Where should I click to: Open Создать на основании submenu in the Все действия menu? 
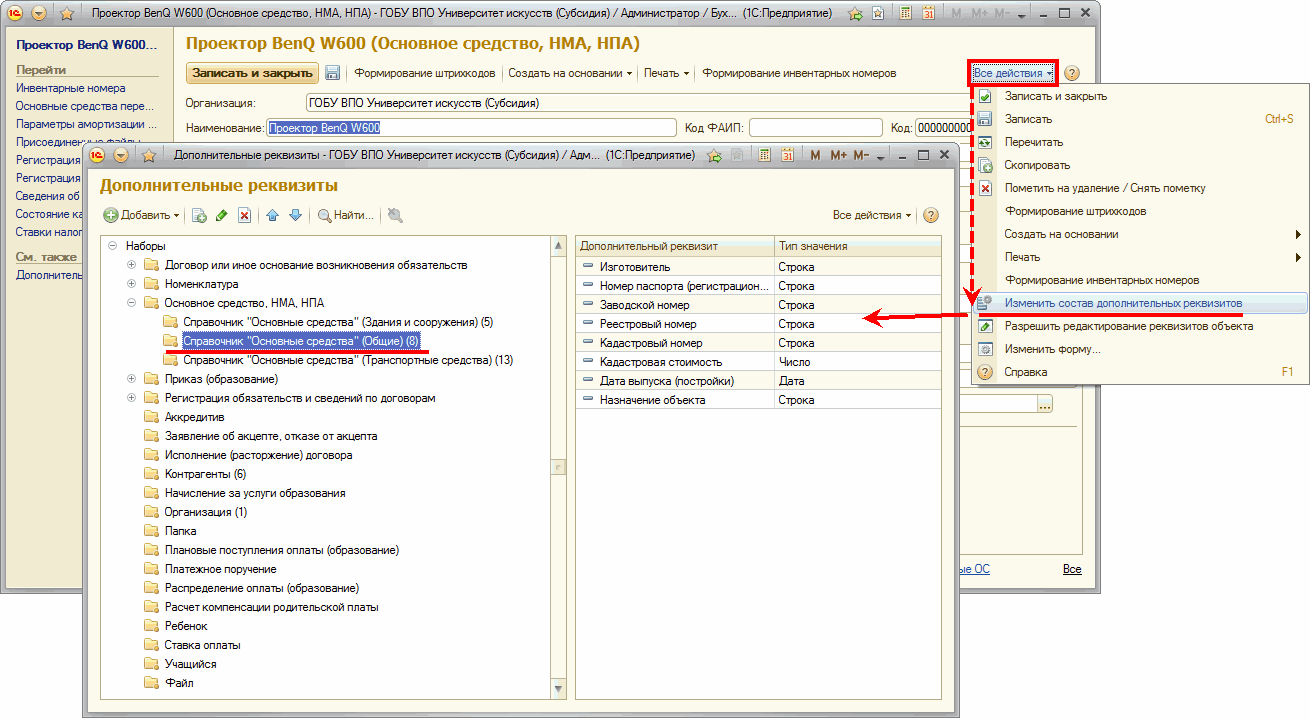[1139, 234]
